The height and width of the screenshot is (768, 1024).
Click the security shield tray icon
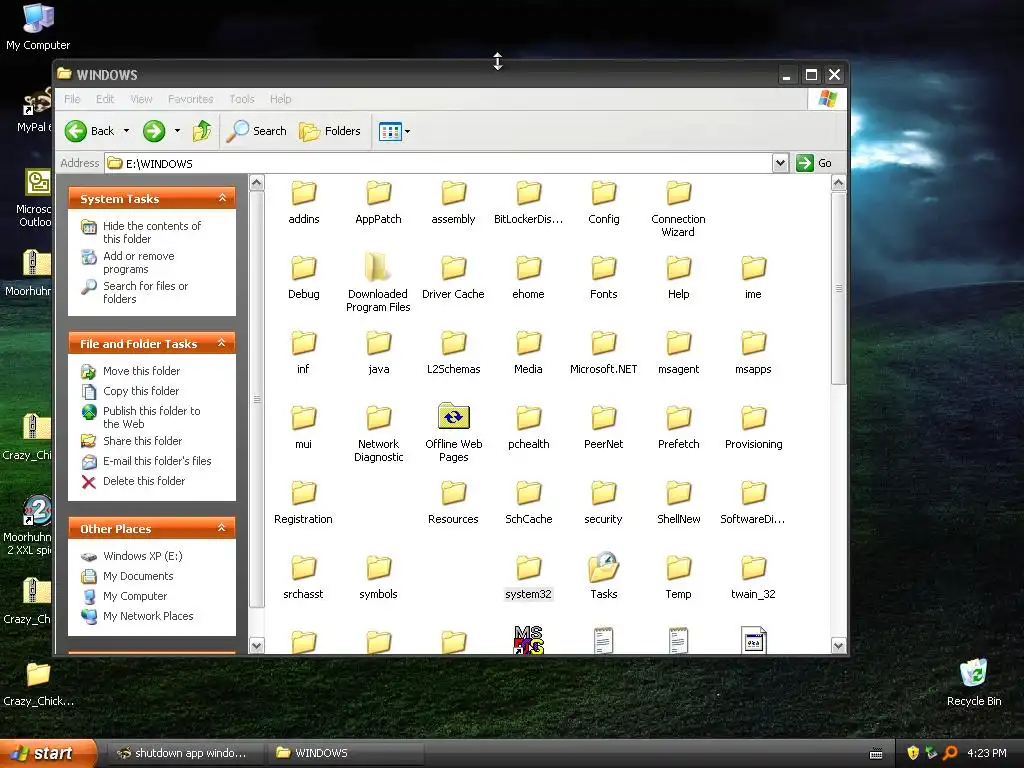[913, 753]
